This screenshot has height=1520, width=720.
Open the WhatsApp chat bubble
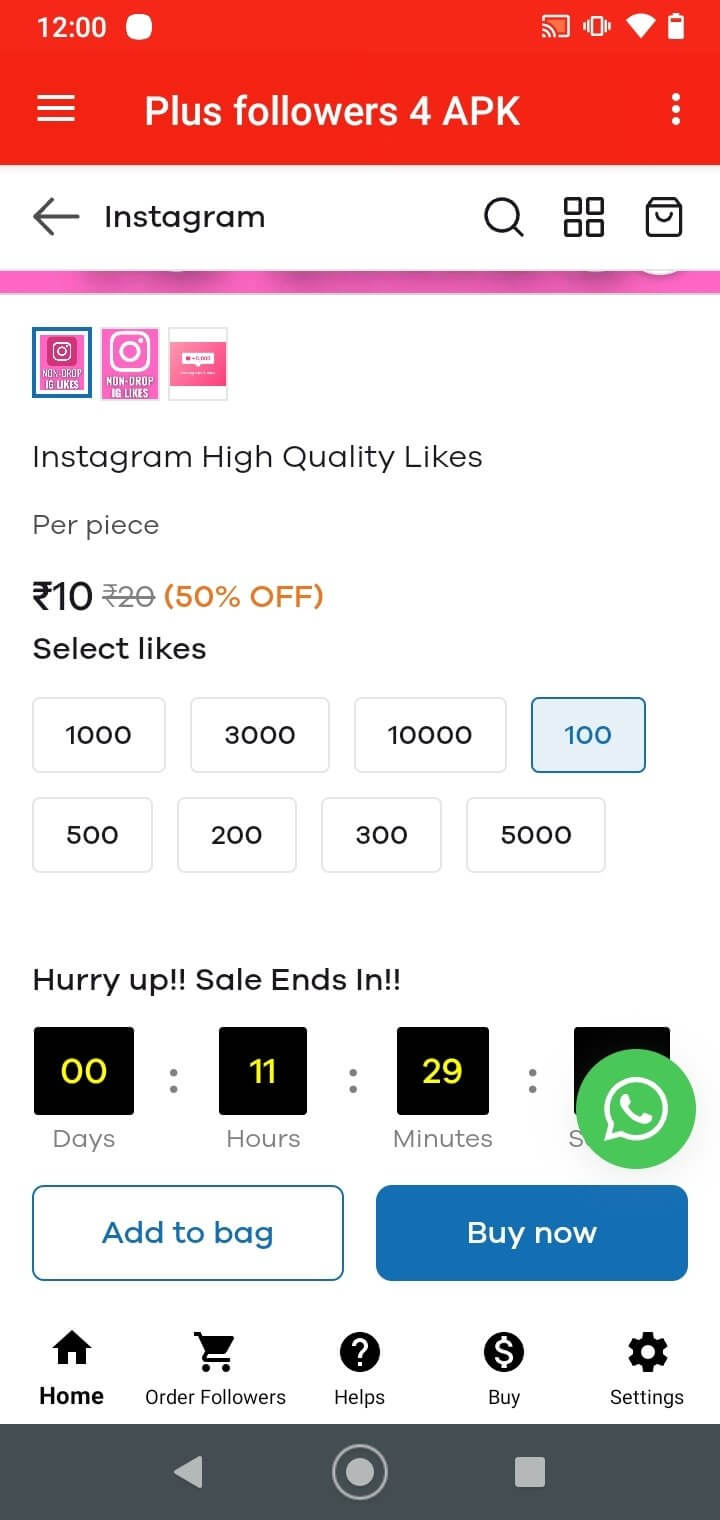click(636, 1109)
